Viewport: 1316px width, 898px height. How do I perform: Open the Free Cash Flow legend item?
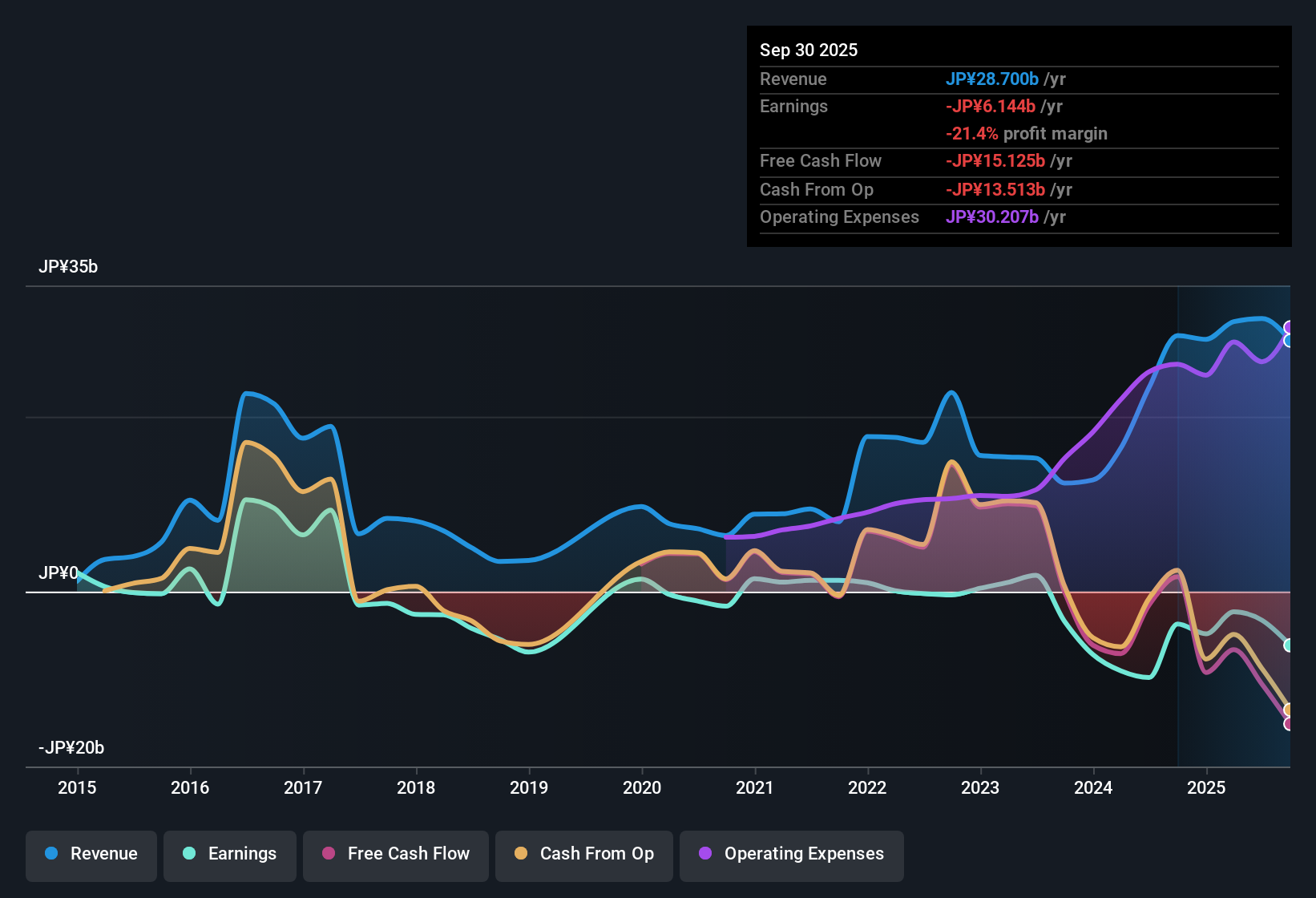395,854
